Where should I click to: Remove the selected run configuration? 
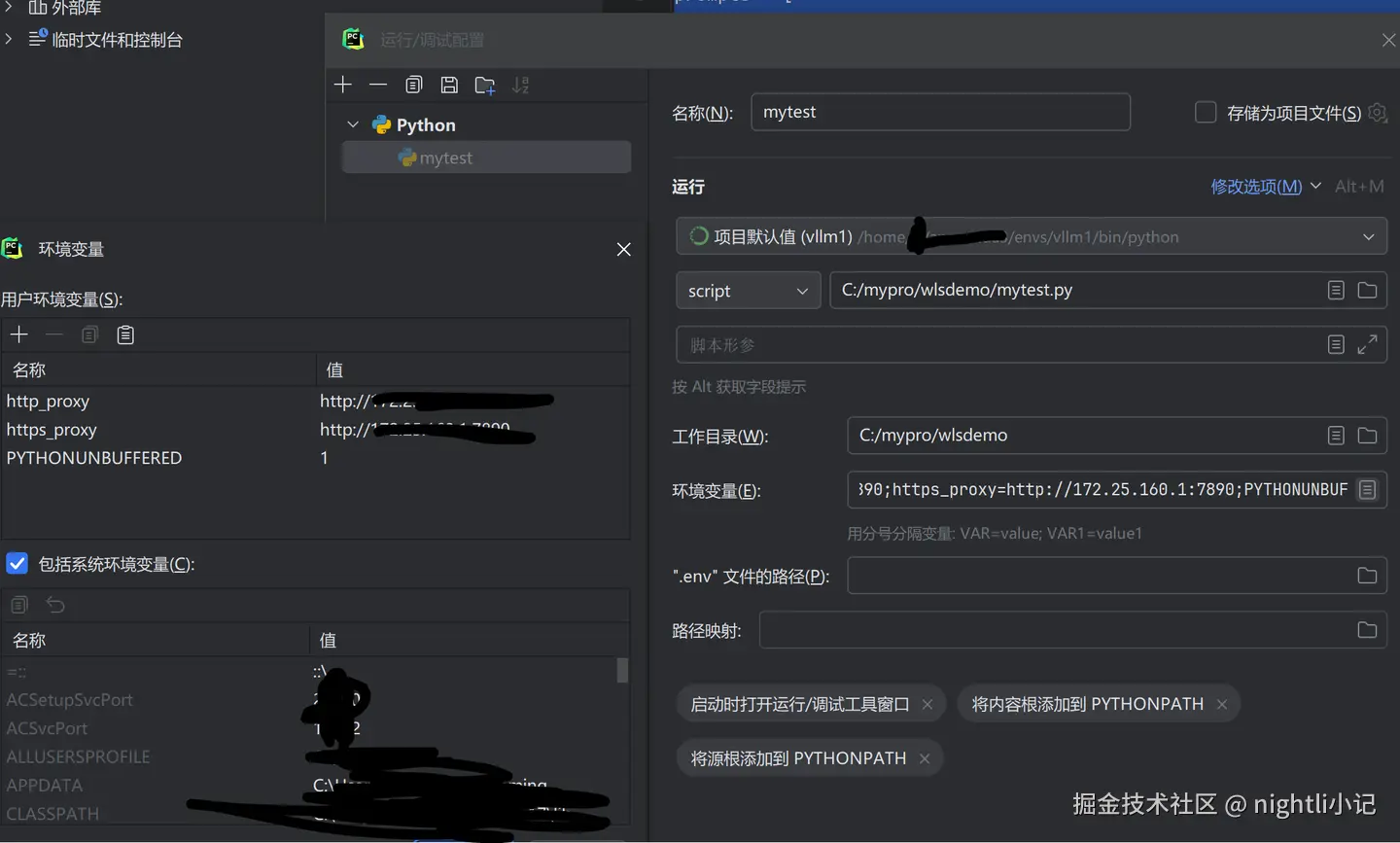[378, 85]
